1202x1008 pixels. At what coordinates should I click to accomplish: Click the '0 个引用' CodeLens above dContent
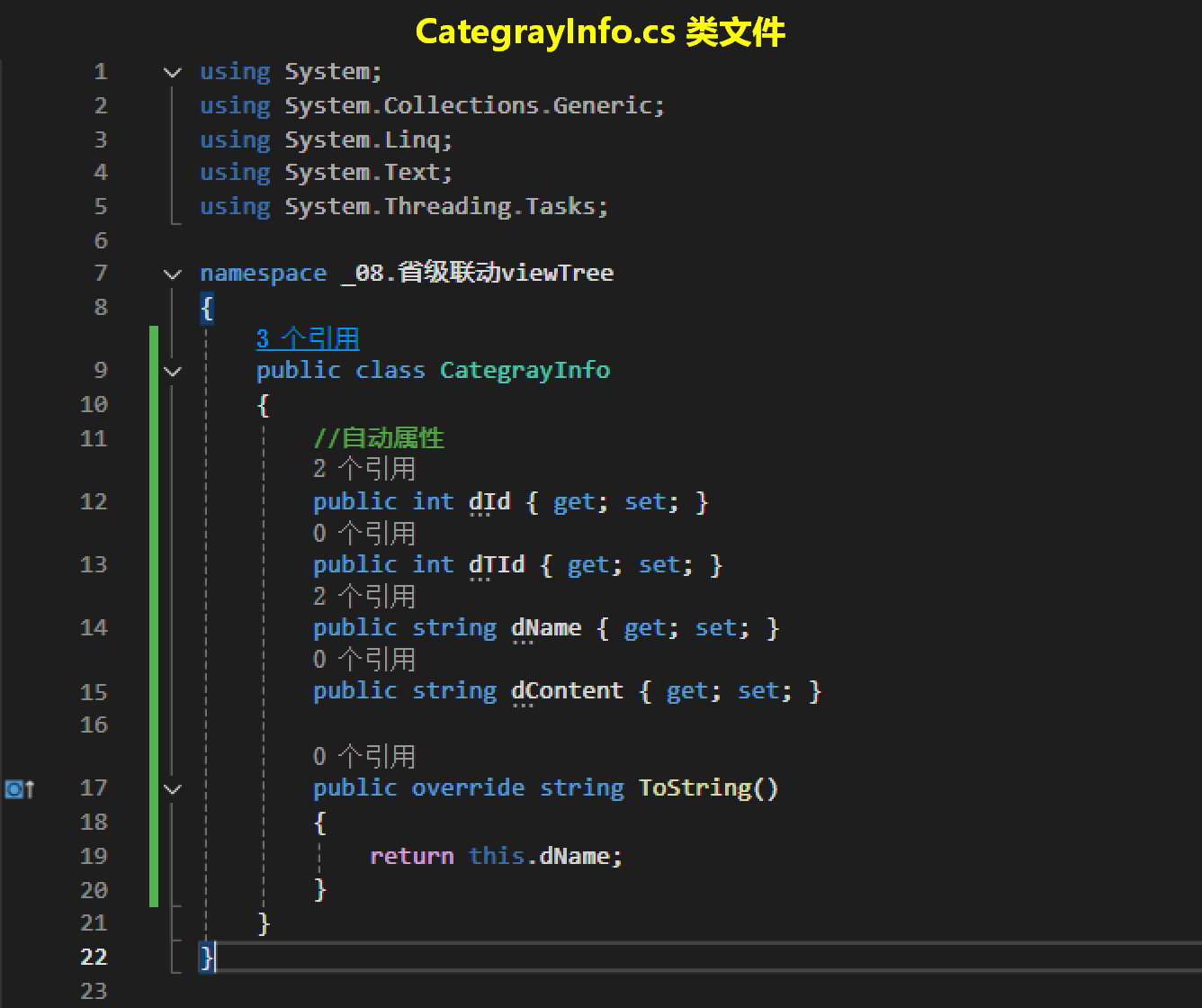[x=363, y=659]
